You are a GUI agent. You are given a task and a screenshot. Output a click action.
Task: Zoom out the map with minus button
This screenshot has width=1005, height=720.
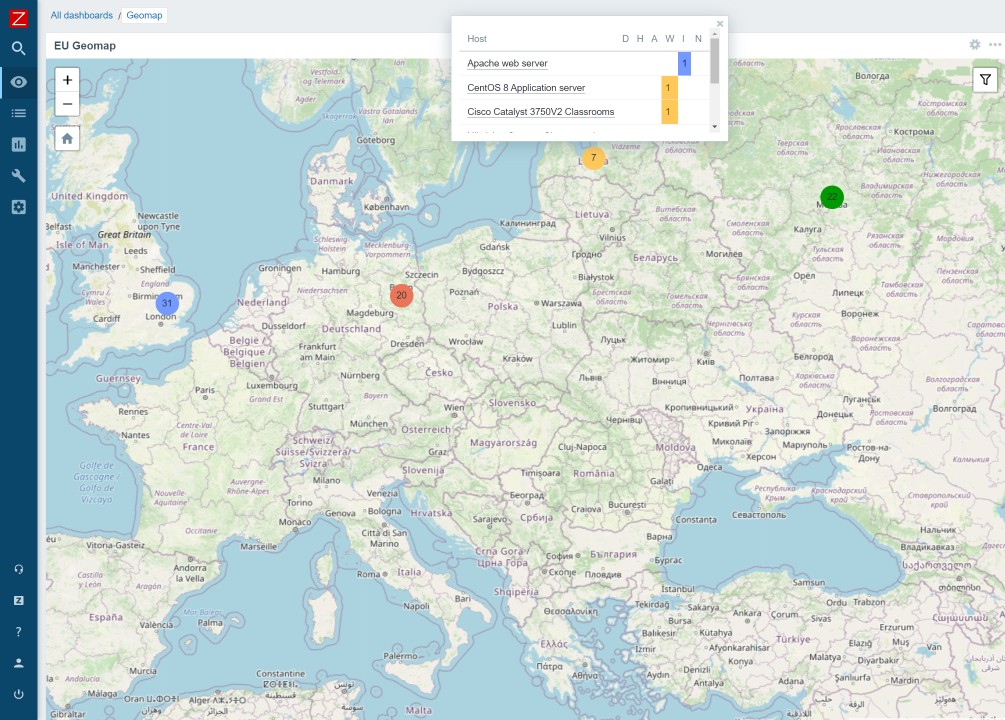coord(67,104)
